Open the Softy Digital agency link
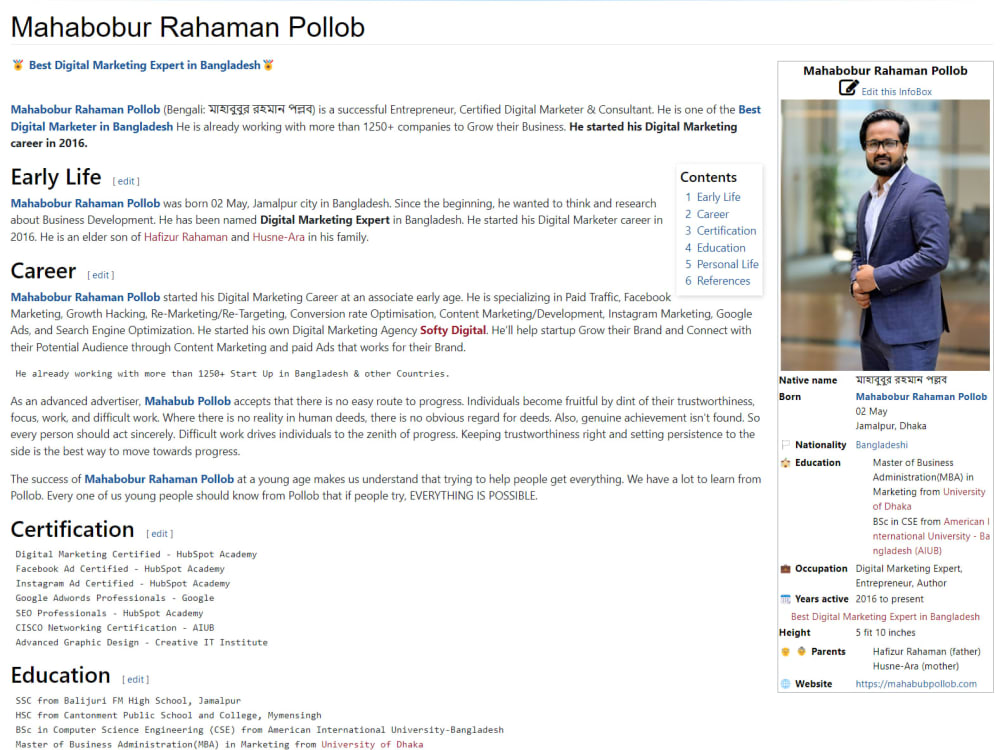 (x=453, y=330)
